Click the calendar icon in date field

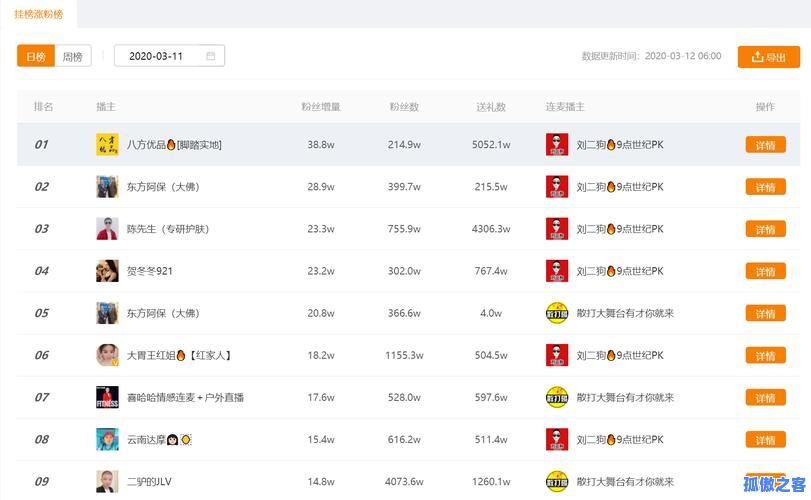(211, 56)
